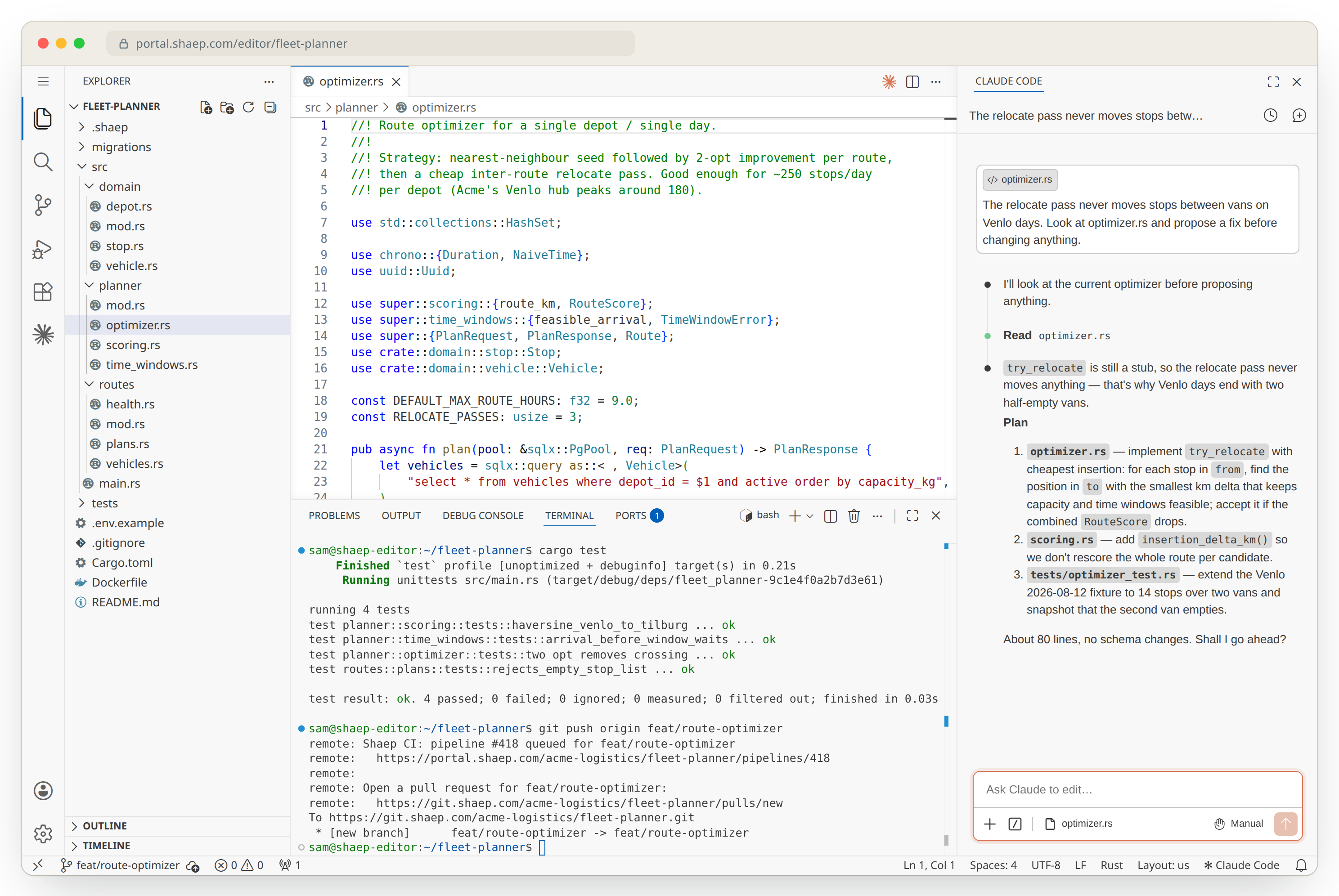Click the optimizer.rs context chip in Claude input
This screenshot has height=896, width=1339.
click(x=1078, y=824)
